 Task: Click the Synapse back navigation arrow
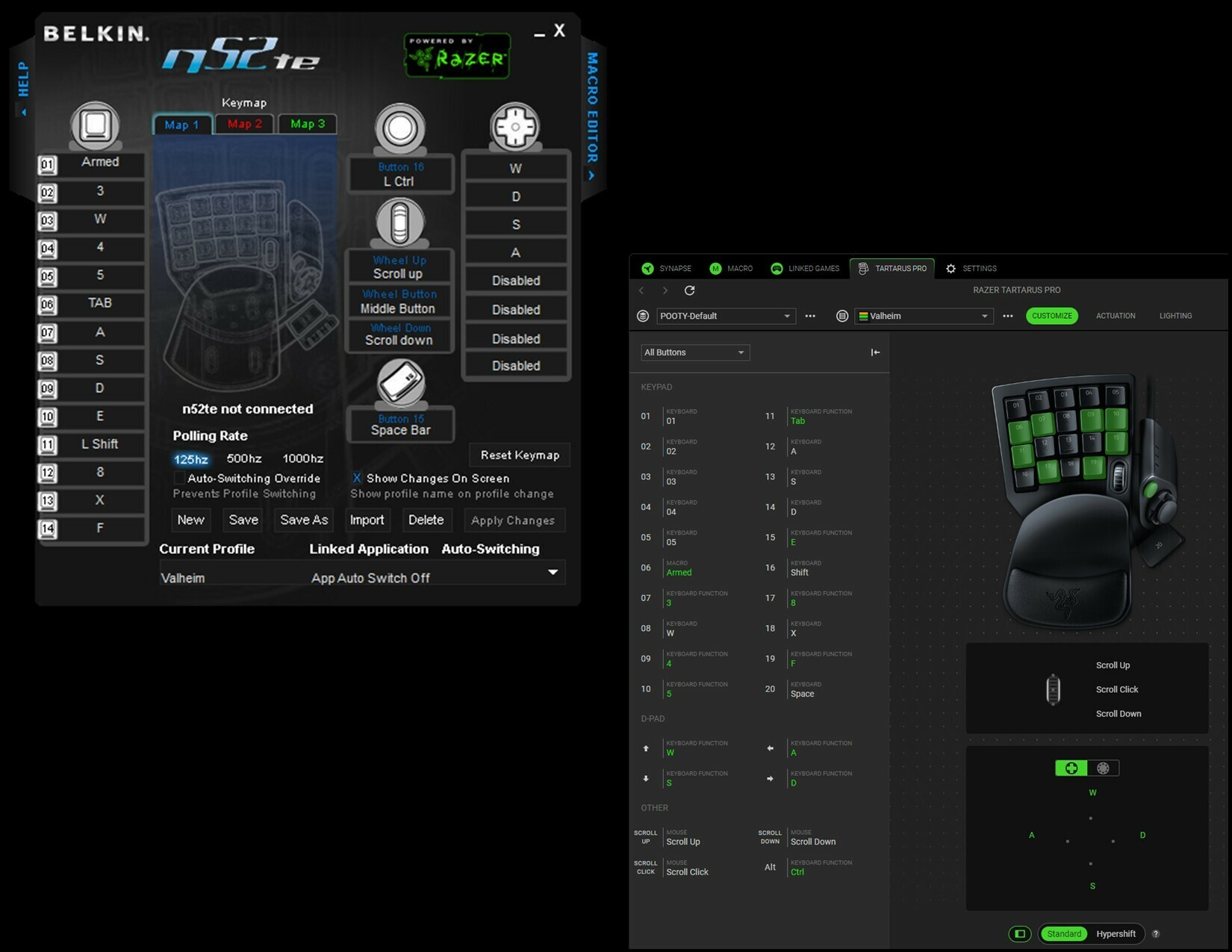[641, 290]
